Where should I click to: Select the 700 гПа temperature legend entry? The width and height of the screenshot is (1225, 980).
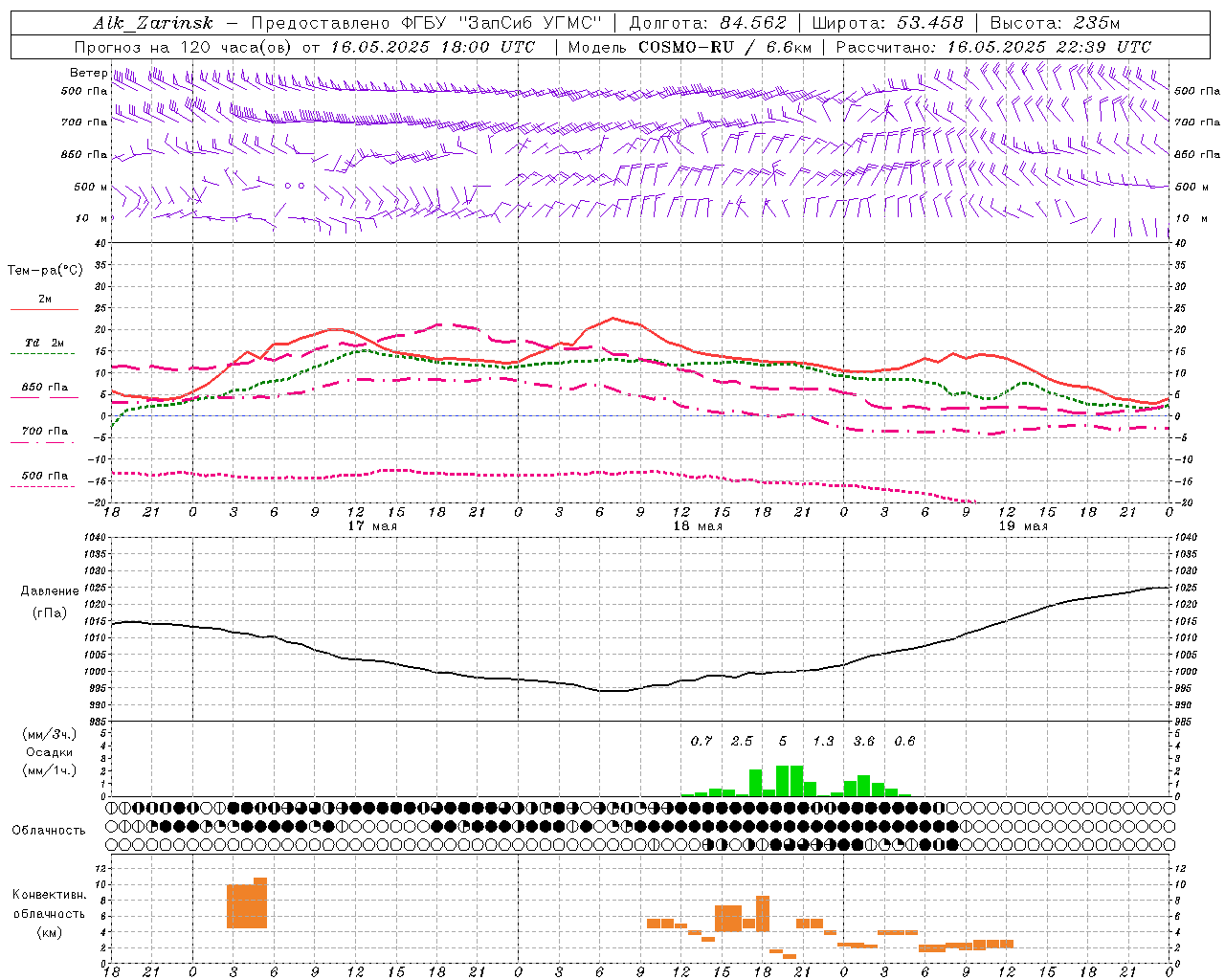[x=45, y=431]
